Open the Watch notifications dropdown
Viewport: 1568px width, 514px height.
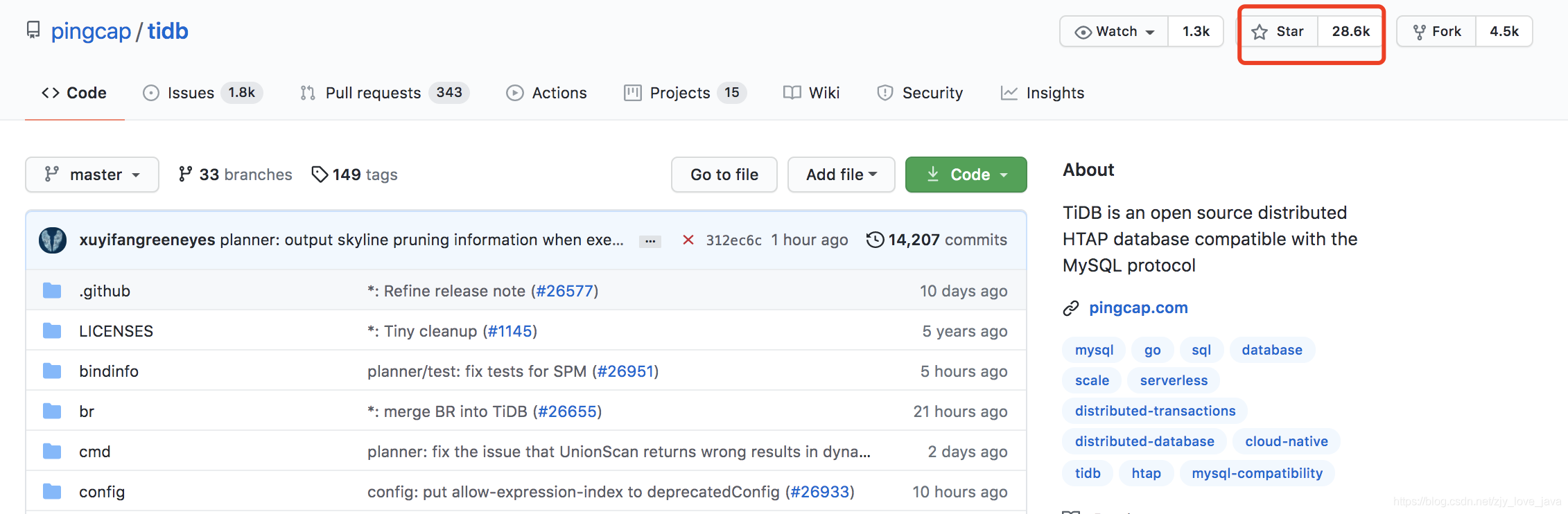pos(1114,31)
